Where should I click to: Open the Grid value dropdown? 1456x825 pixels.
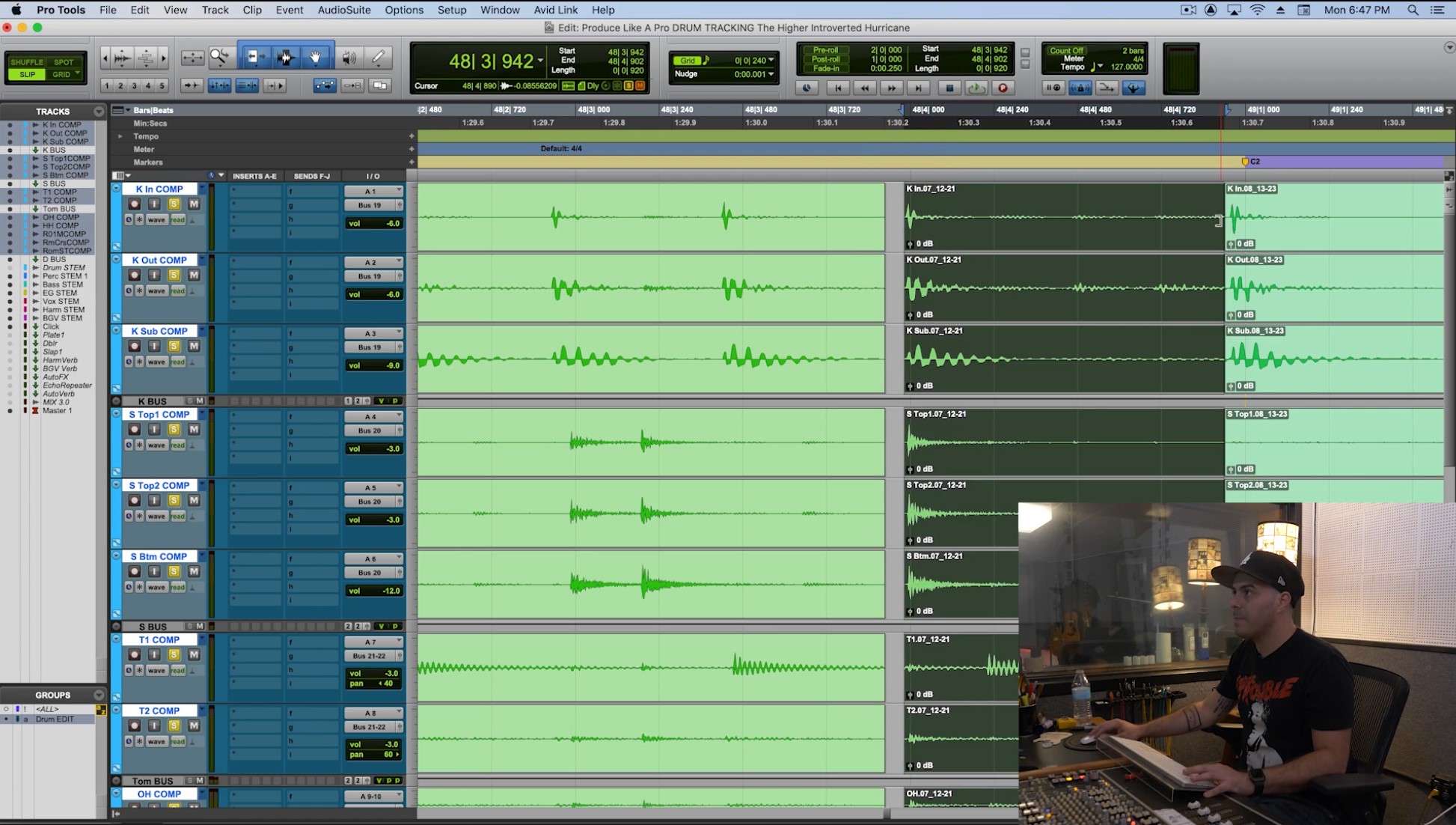771,60
